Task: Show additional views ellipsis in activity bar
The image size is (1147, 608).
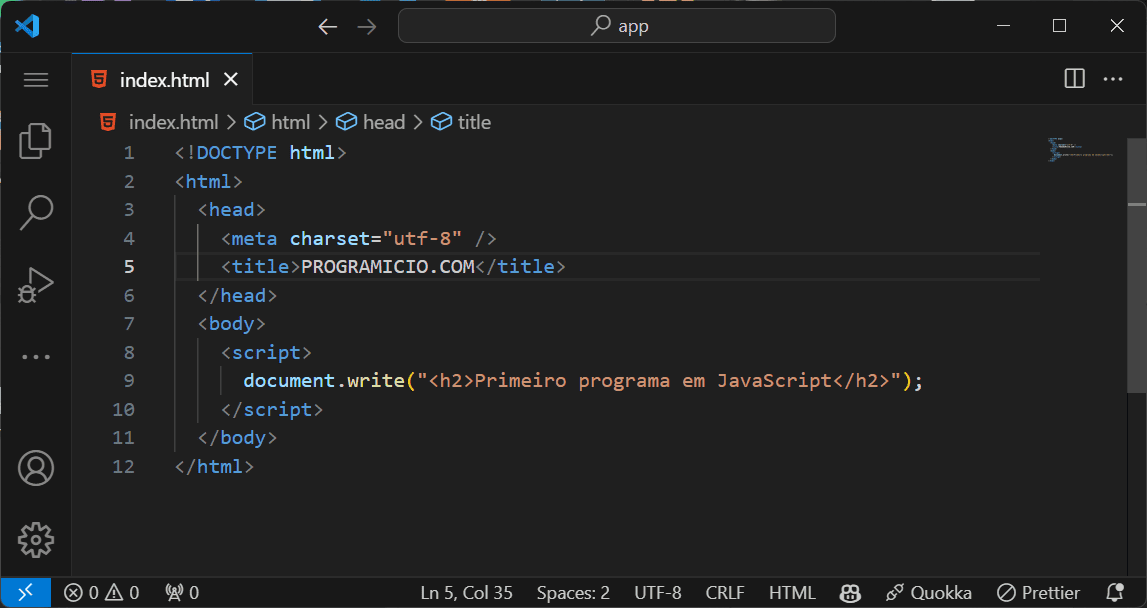Action: (x=36, y=357)
